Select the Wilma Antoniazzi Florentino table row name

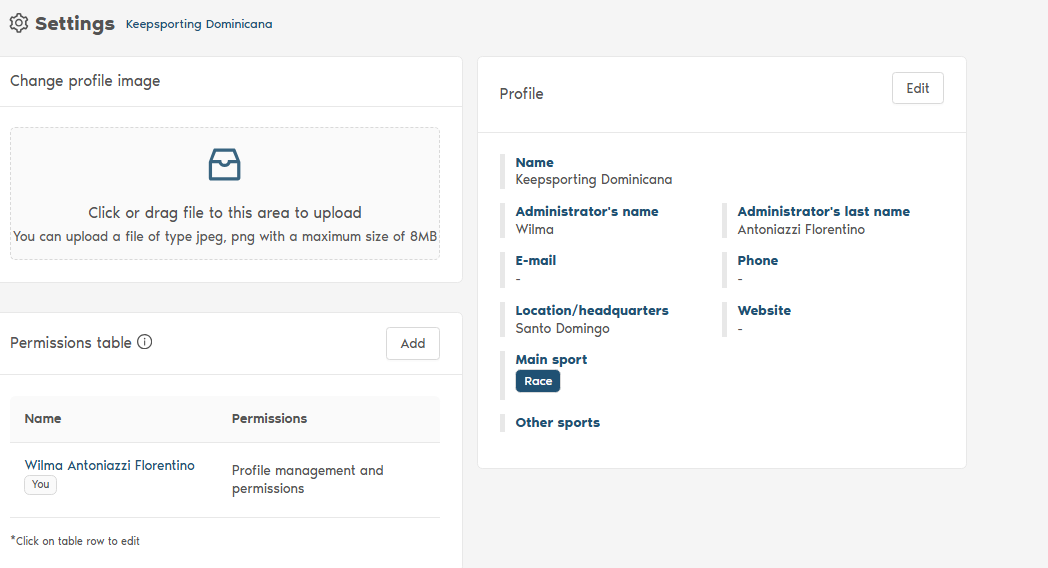[110, 465]
